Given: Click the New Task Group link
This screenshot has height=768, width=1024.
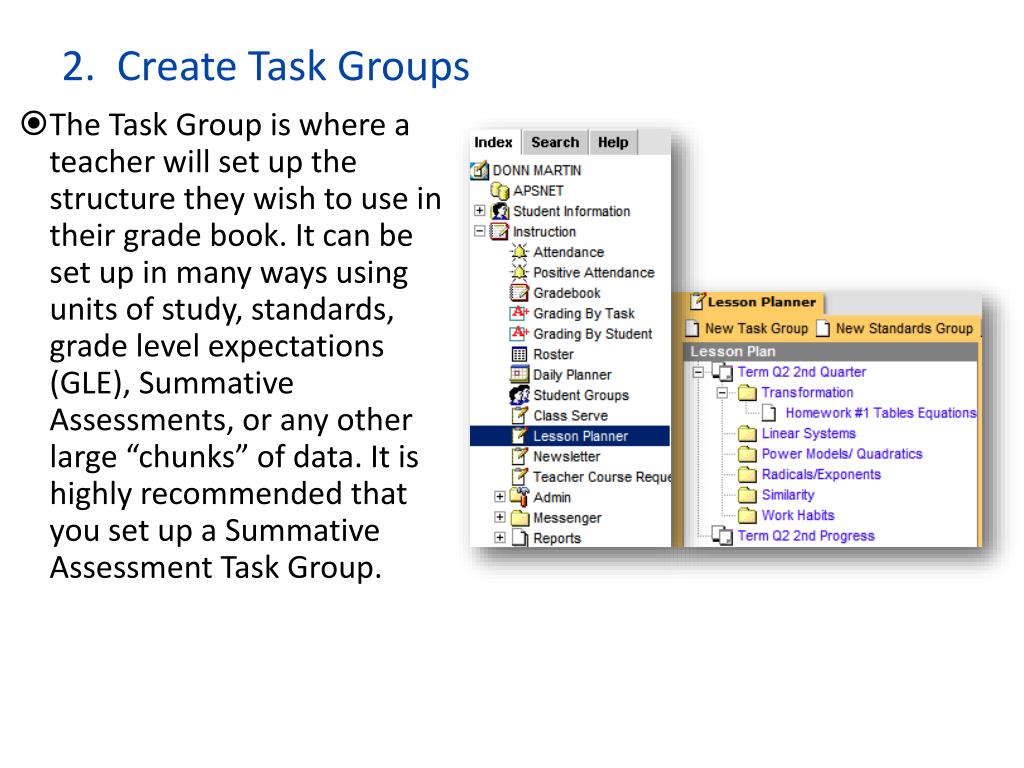Looking at the screenshot, I should pos(756,328).
